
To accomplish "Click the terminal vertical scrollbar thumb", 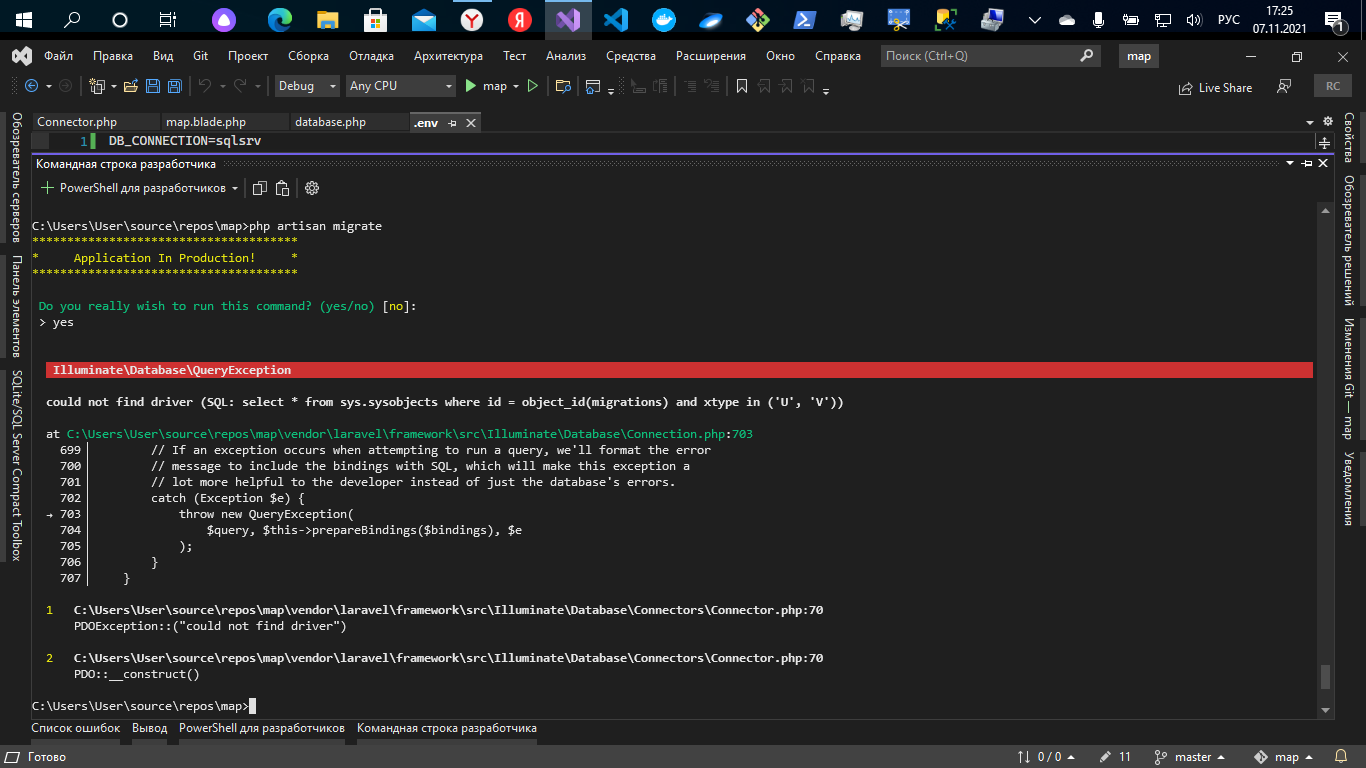I will coord(1326,677).
